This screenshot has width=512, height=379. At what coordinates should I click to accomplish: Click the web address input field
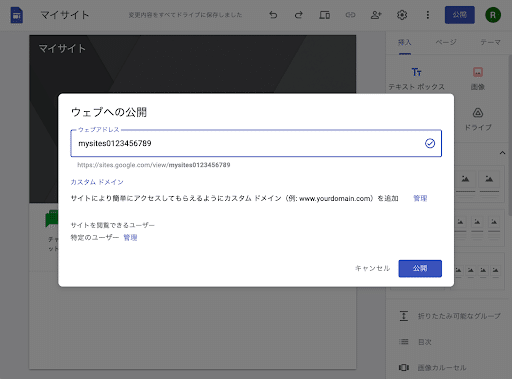coord(256,143)
